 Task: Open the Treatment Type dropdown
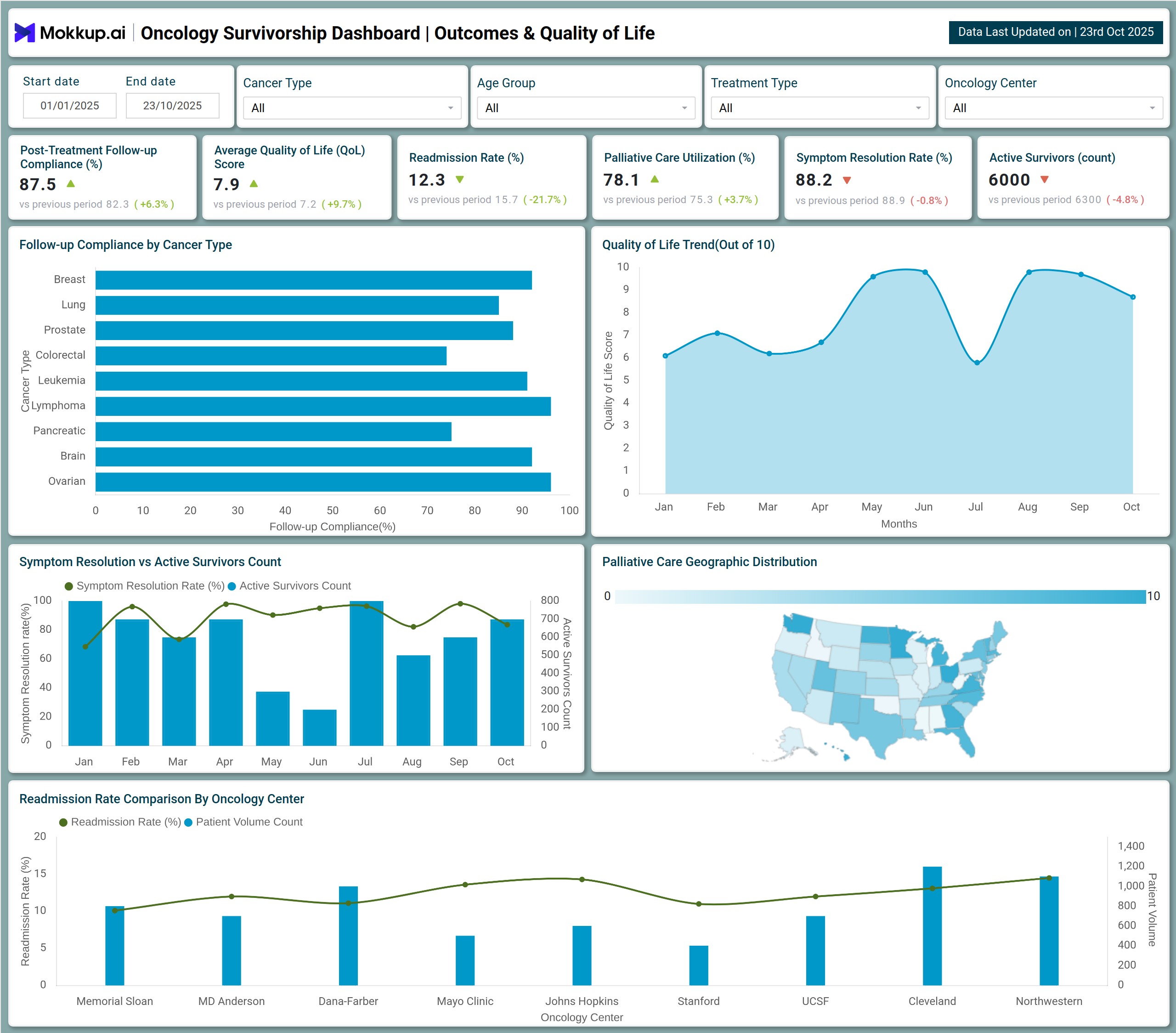[x=820, y=108]
